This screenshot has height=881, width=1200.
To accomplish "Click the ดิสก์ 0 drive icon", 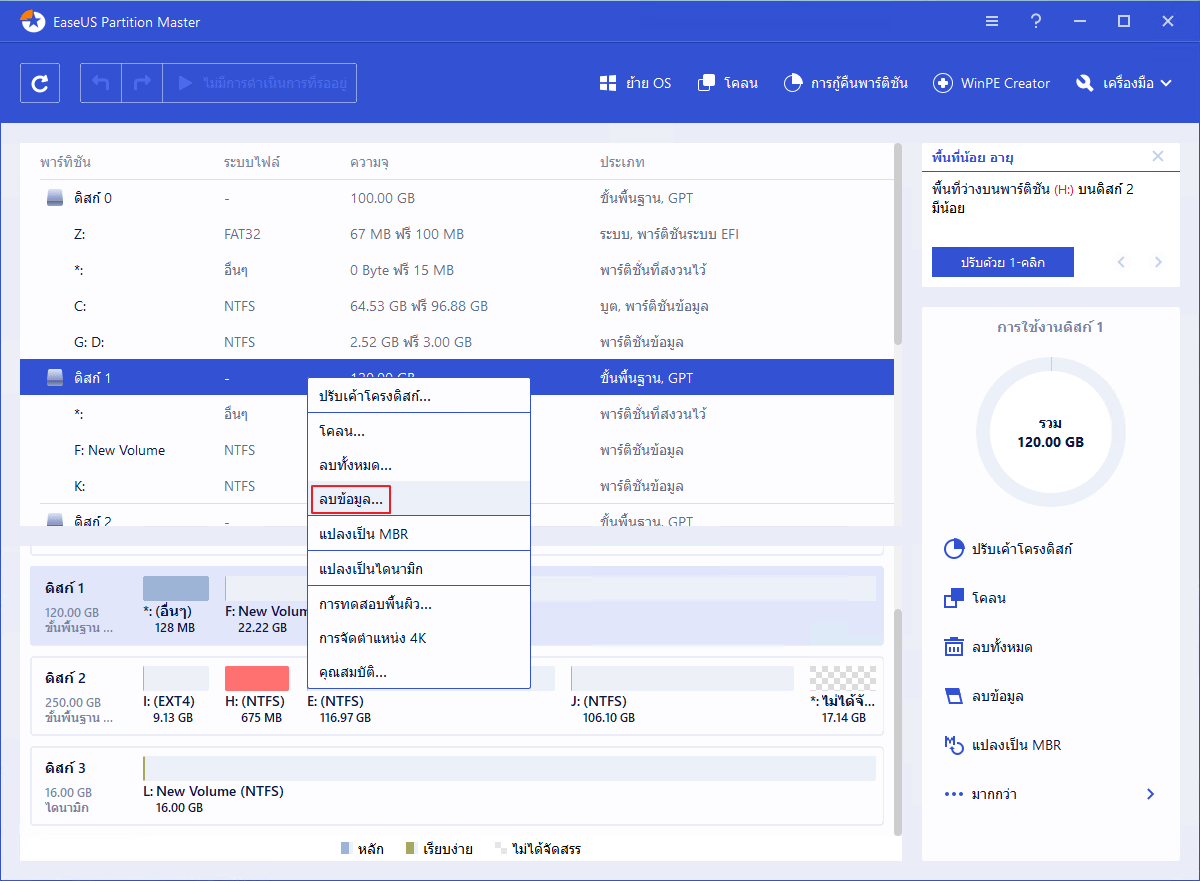I will point(56,198).
